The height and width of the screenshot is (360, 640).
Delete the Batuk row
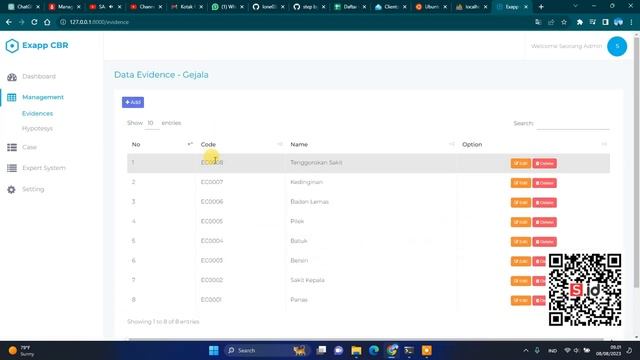tap(544, 242)
